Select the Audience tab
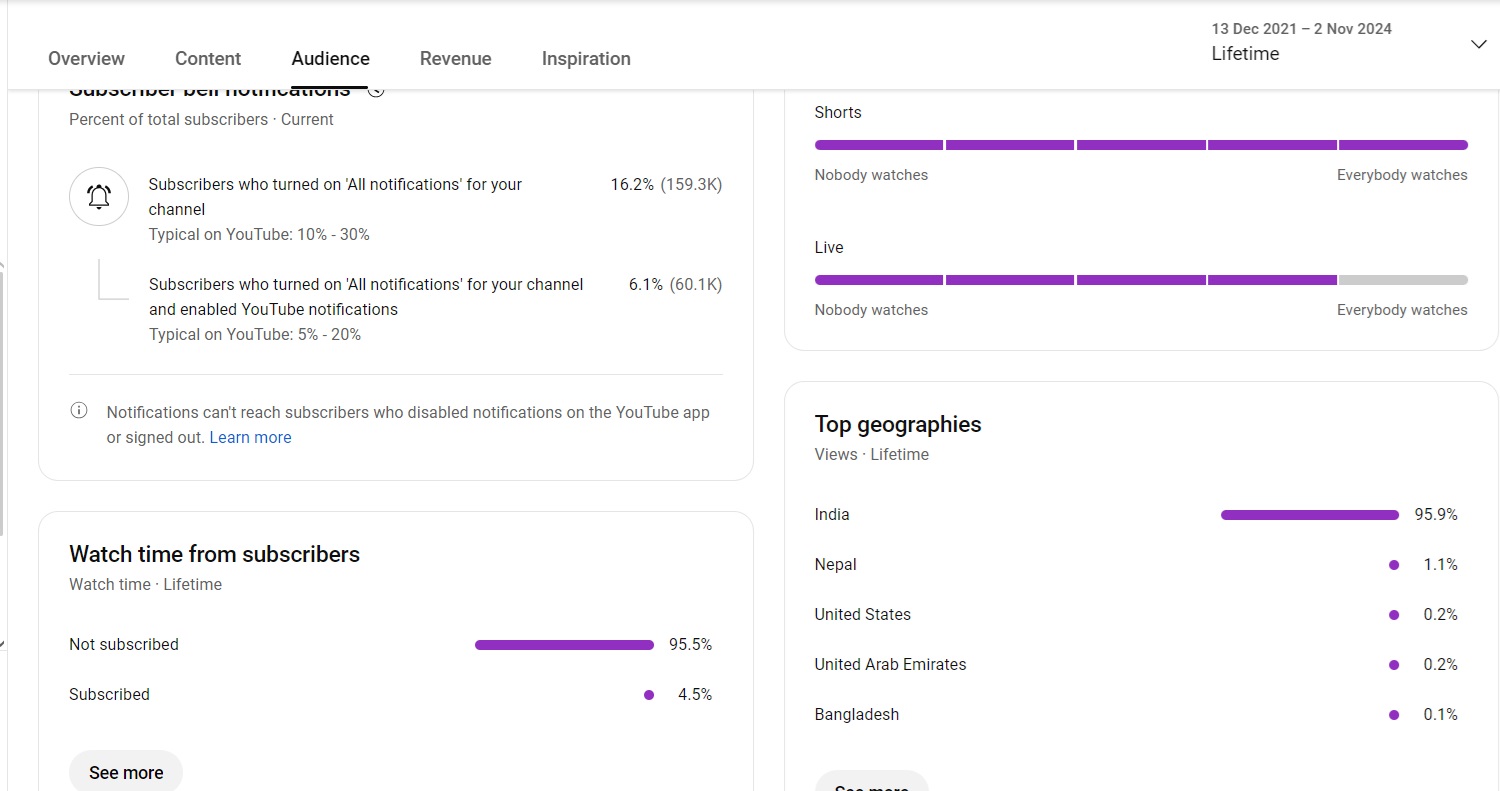The image size is (1500, 791). (x=330, y=59)
